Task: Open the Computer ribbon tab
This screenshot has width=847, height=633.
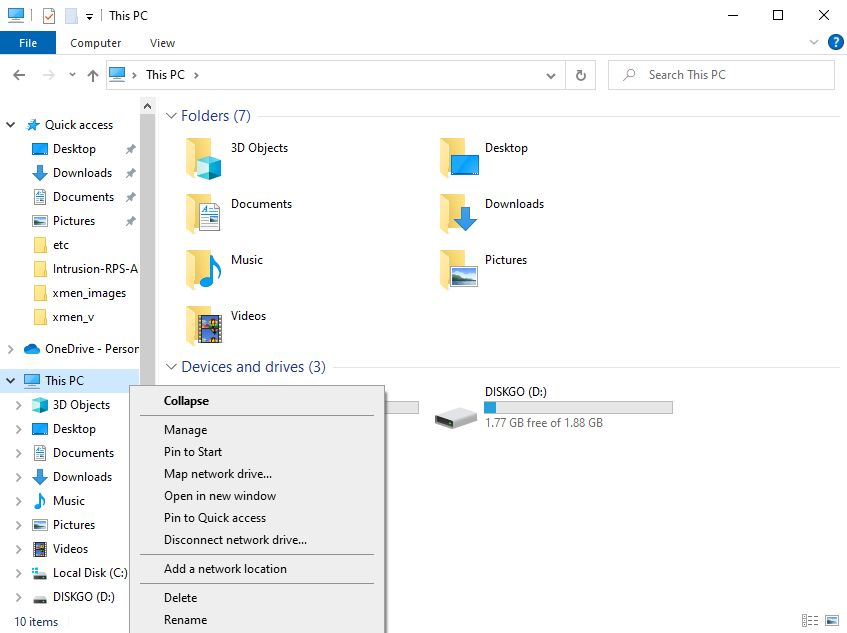Action: click(x=96, y=43)
